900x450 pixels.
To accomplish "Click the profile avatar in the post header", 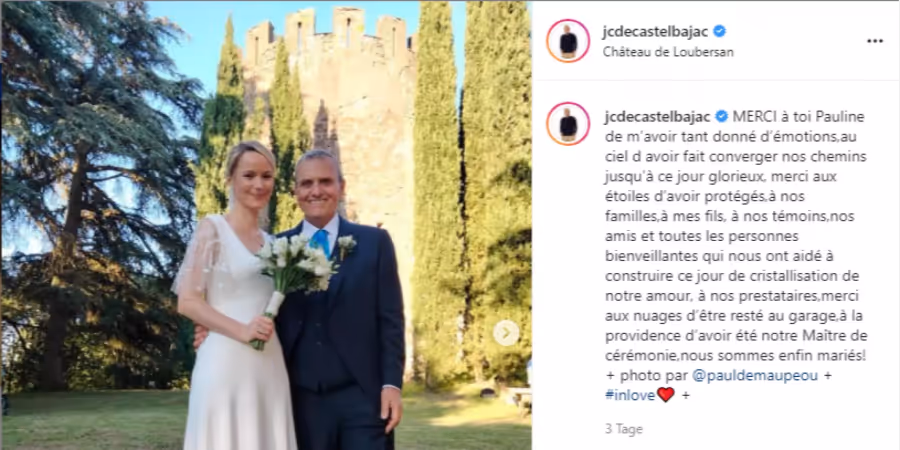I will point(568,41).
